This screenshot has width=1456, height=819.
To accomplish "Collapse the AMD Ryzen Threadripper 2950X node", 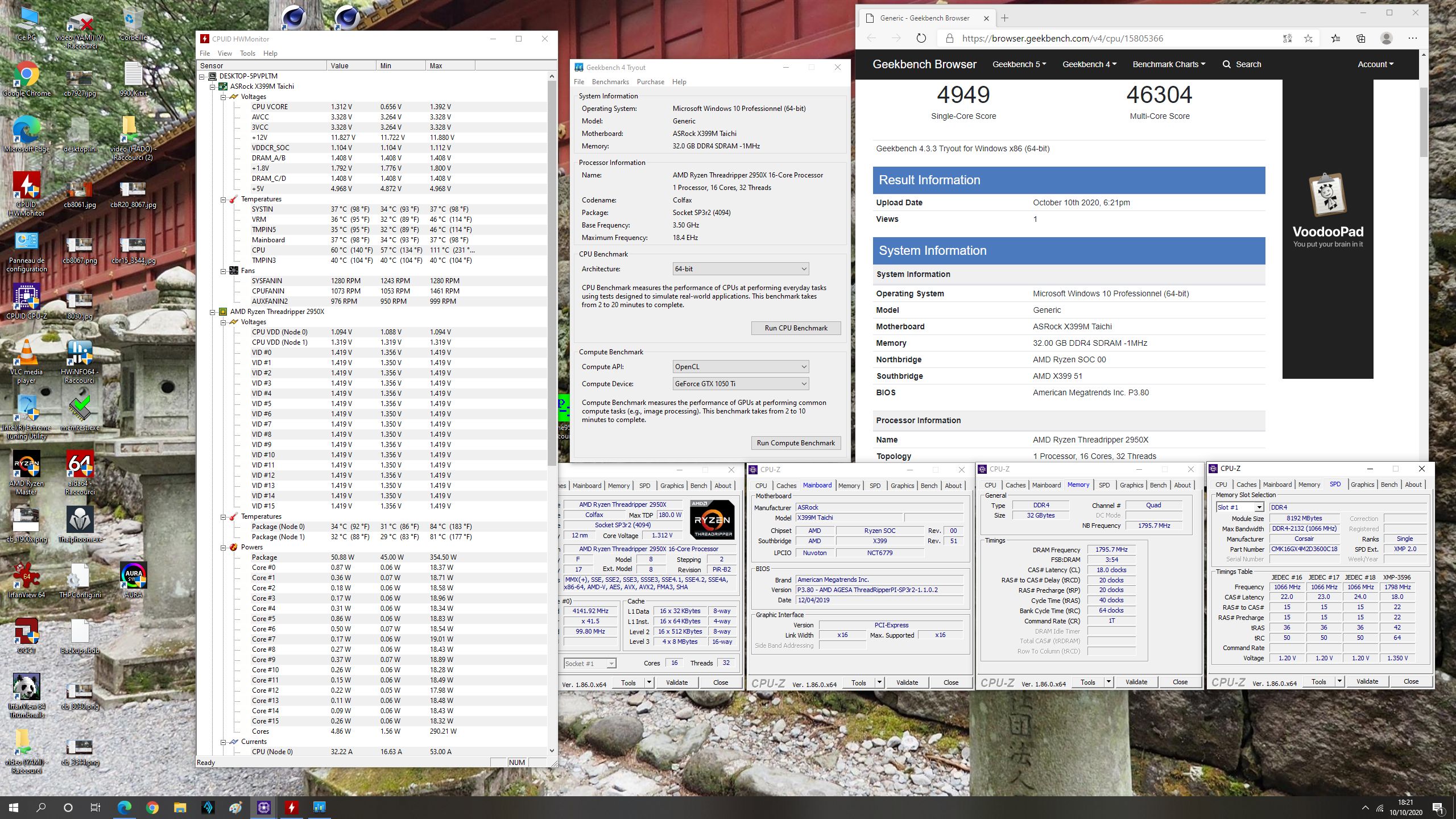I will coord(212,312).
